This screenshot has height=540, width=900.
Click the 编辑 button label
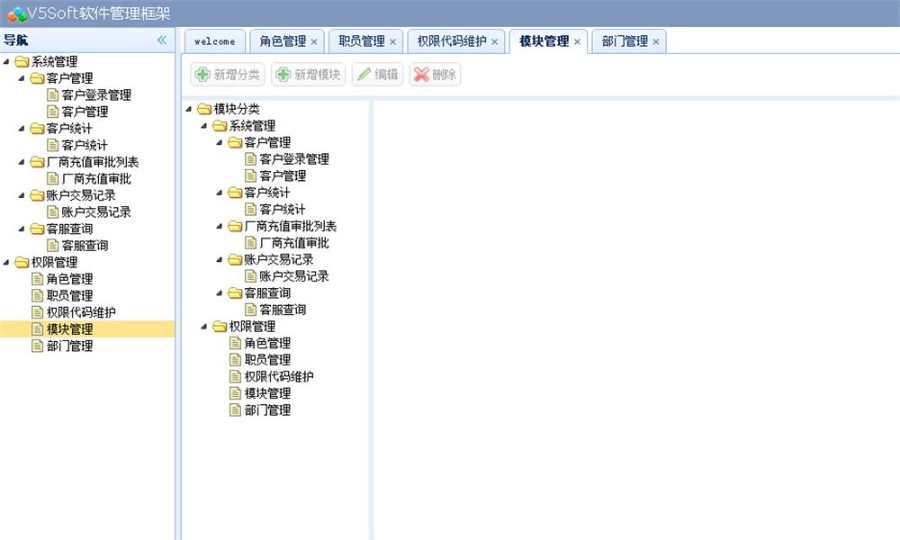click(x=386, y=75)
